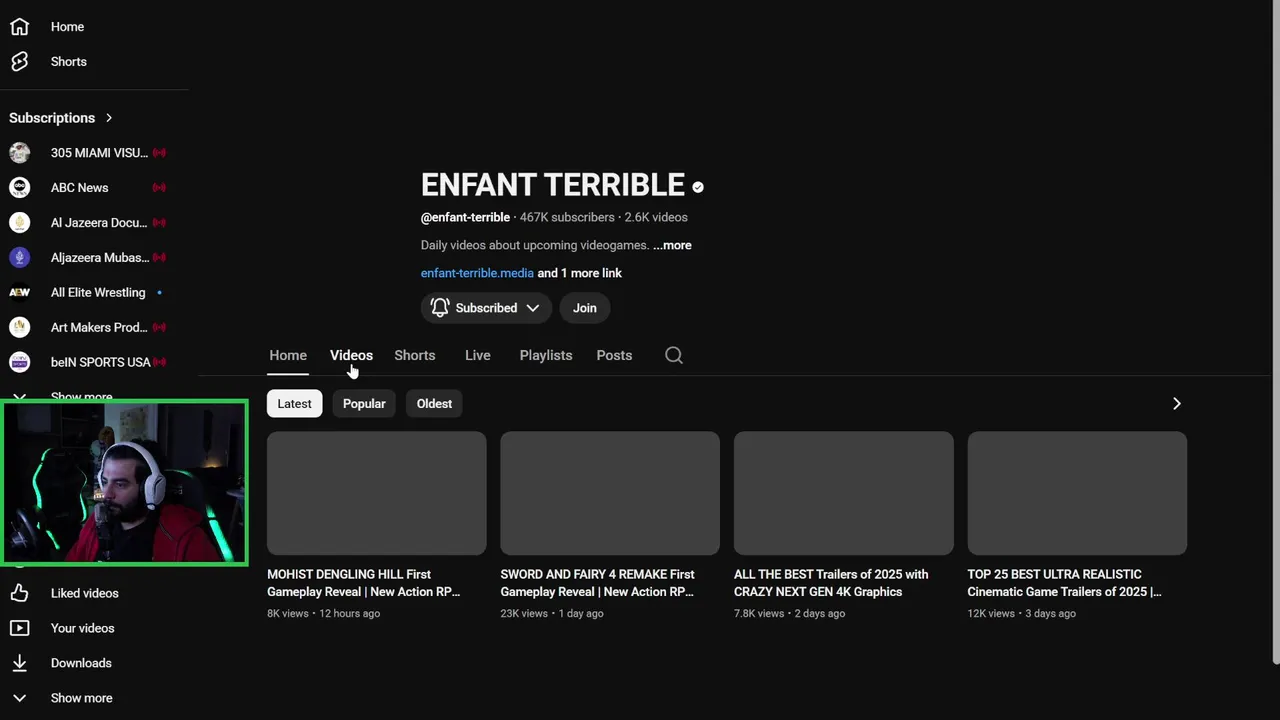Click the verified checkmark badge
This screenshot has height=720, width=1280.
(698, 187)
